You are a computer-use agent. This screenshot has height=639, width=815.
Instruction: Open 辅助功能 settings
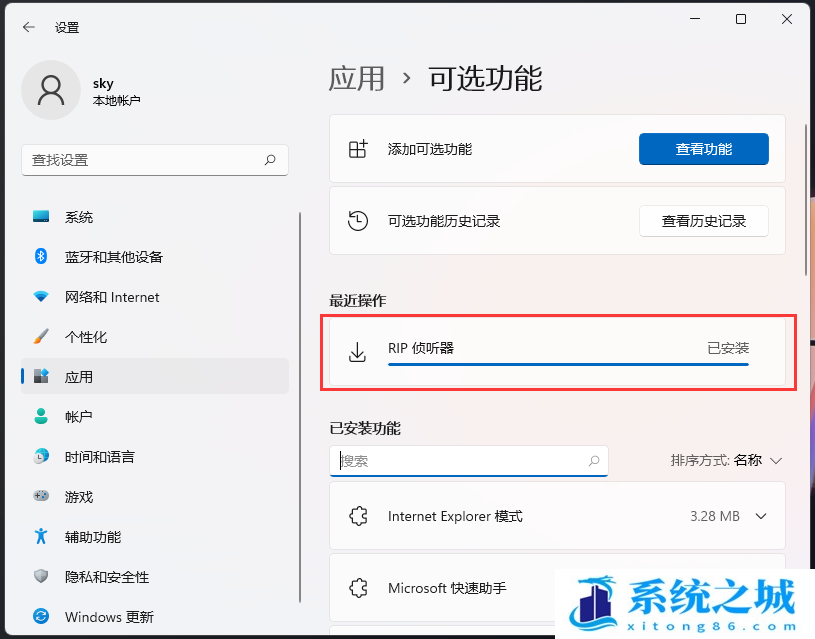coord(155,536)
